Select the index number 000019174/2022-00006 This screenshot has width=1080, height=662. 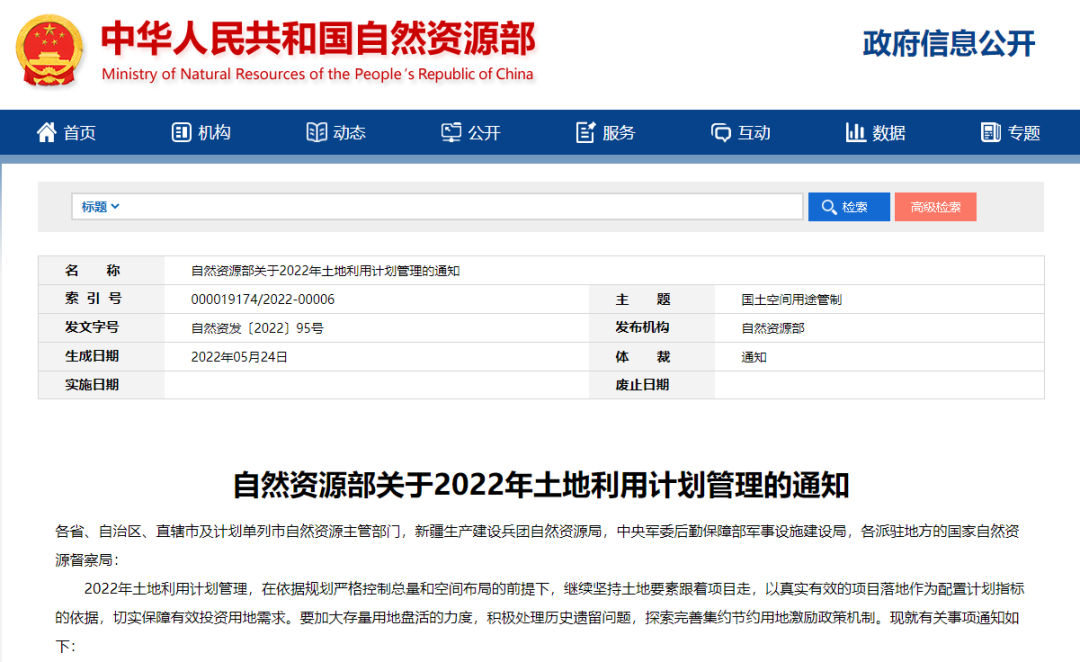pos(262,300)
